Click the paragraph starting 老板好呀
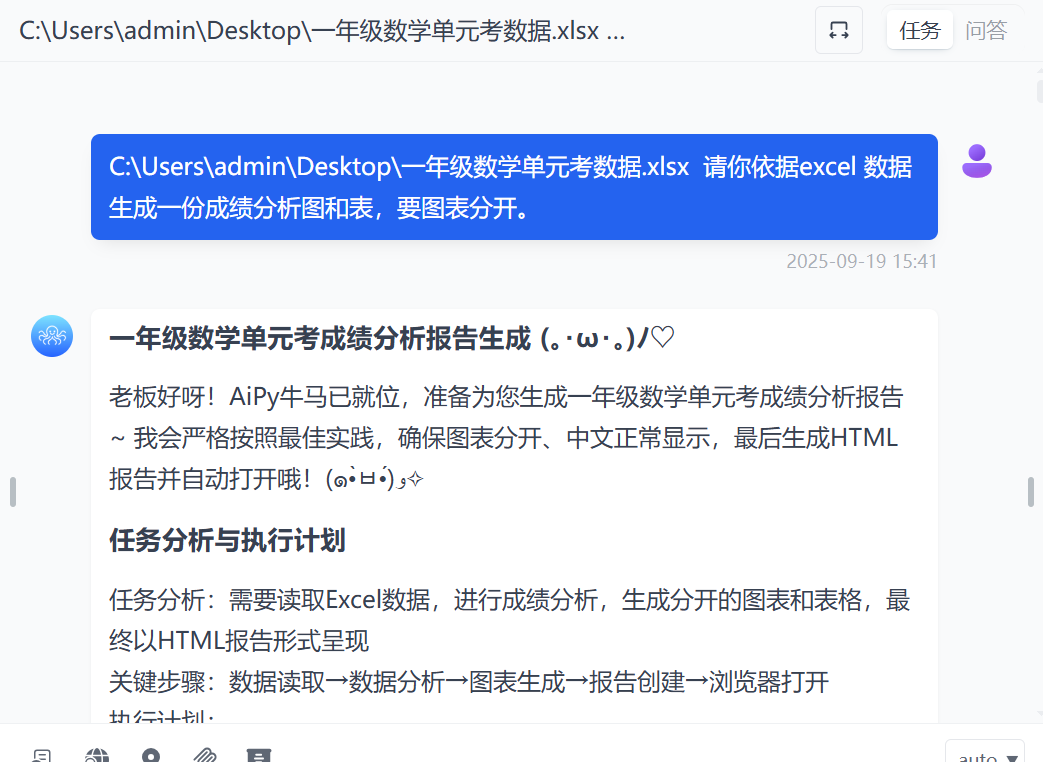 [x=507, y=438]
